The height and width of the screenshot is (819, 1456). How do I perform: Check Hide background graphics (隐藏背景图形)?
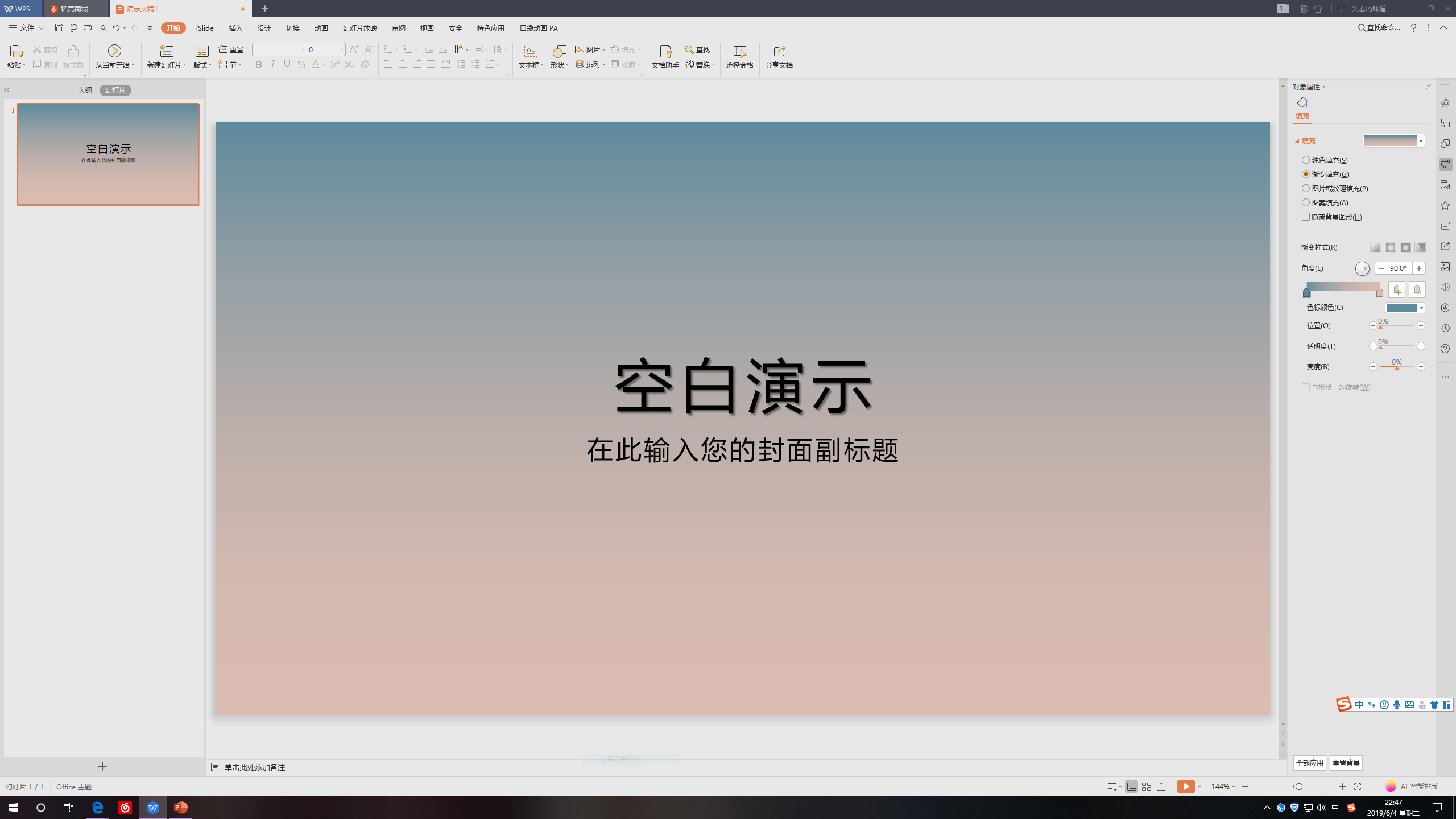pos(1306,217)
